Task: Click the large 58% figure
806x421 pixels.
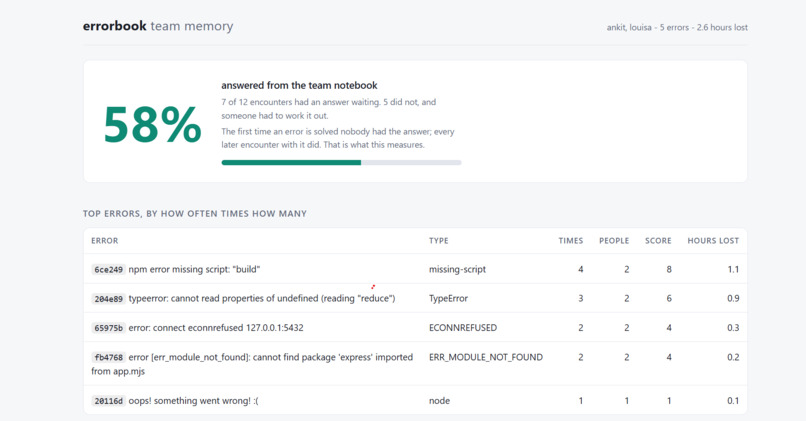Action: click(x=152, y=124)
